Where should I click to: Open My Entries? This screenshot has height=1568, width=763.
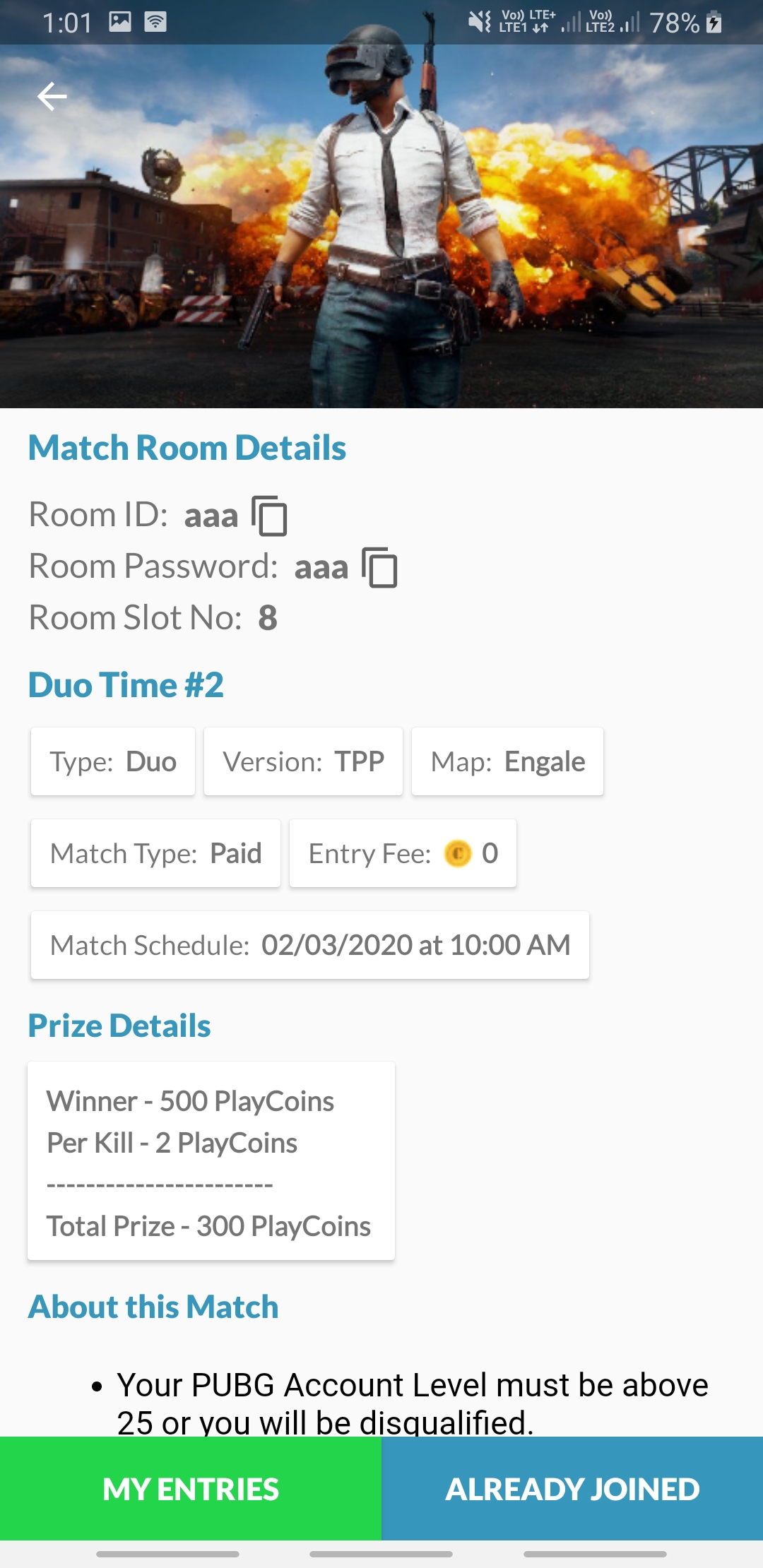(191, 1489)
